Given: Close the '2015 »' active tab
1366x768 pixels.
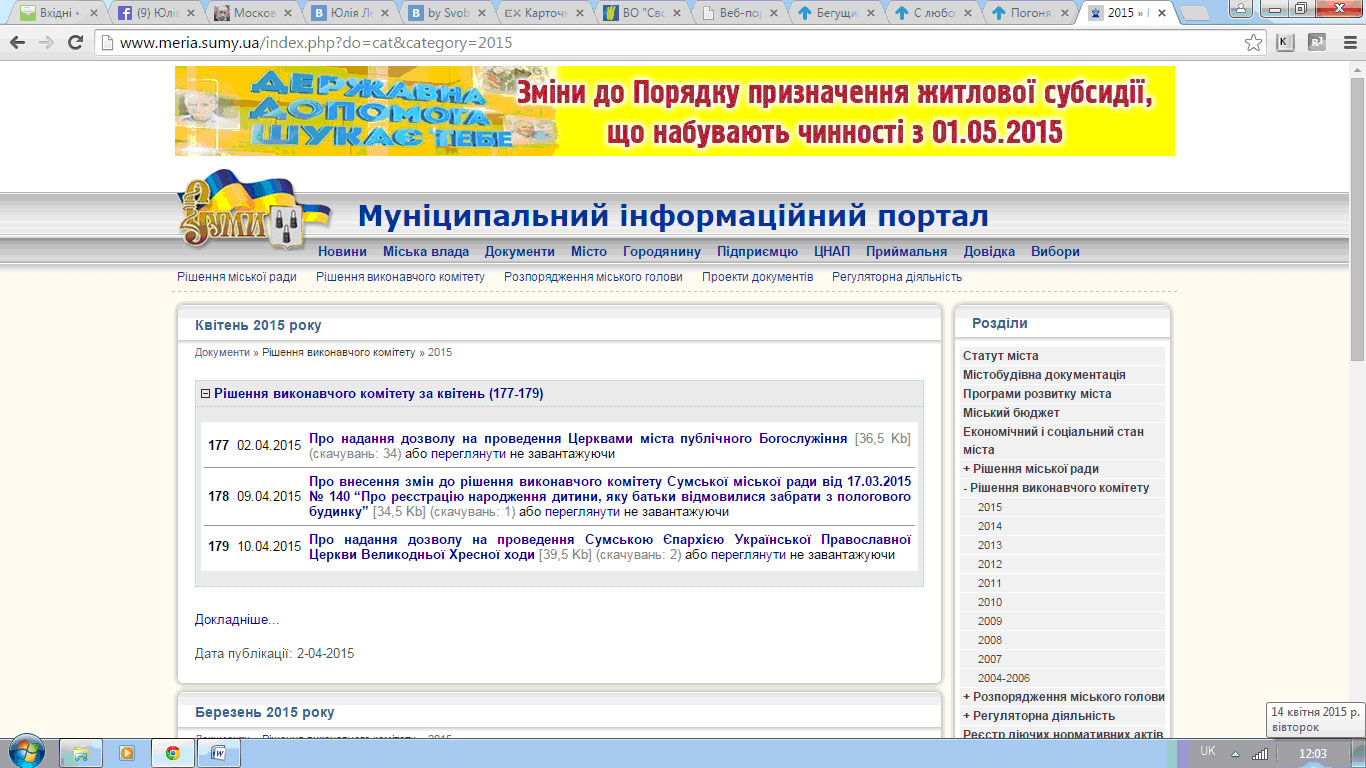Looking at the screenshot, I should click(x=1161, y=13).
